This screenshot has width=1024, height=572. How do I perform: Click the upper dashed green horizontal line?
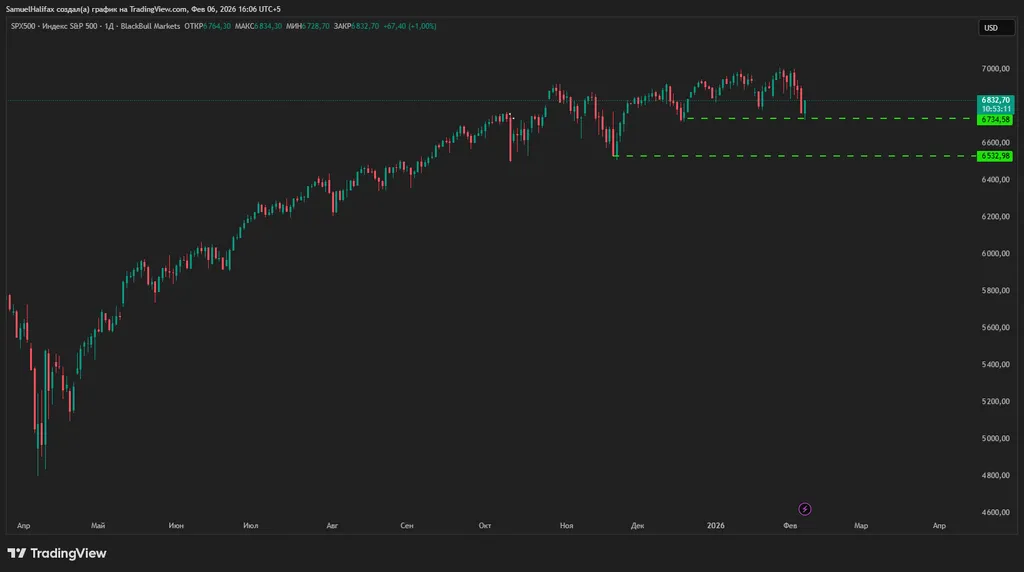[830, 119]
